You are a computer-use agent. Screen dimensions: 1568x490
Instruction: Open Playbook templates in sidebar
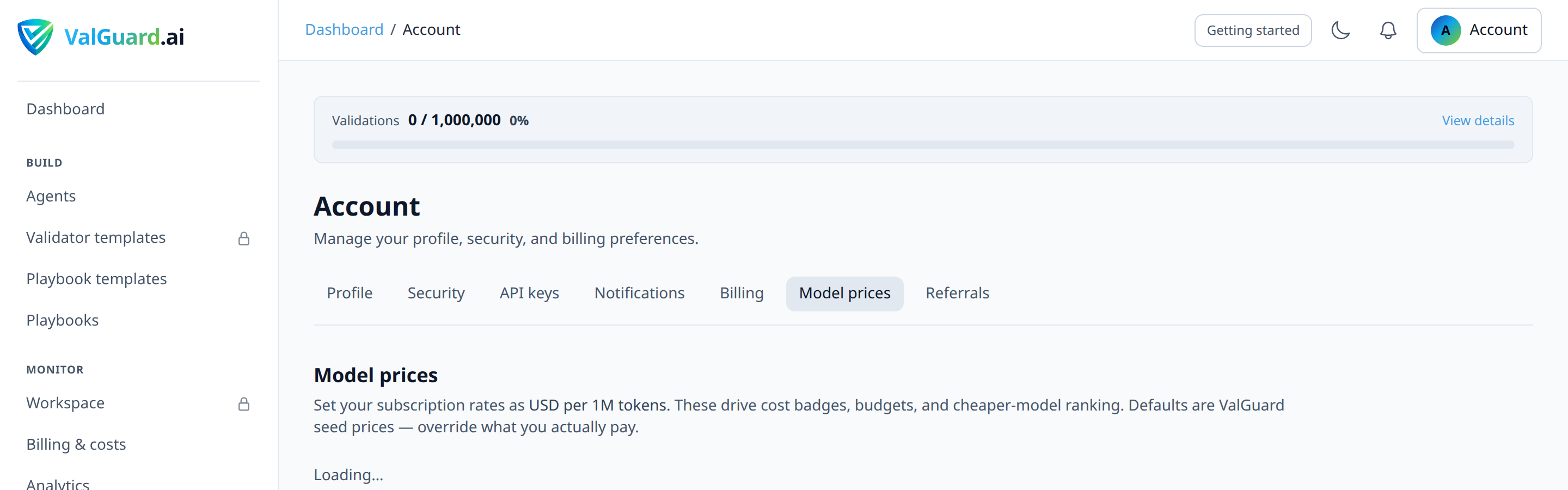click(139, 279)
